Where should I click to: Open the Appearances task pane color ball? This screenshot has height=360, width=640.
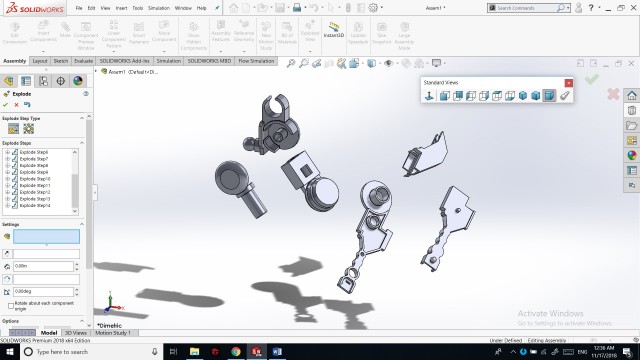pos(632,156)
